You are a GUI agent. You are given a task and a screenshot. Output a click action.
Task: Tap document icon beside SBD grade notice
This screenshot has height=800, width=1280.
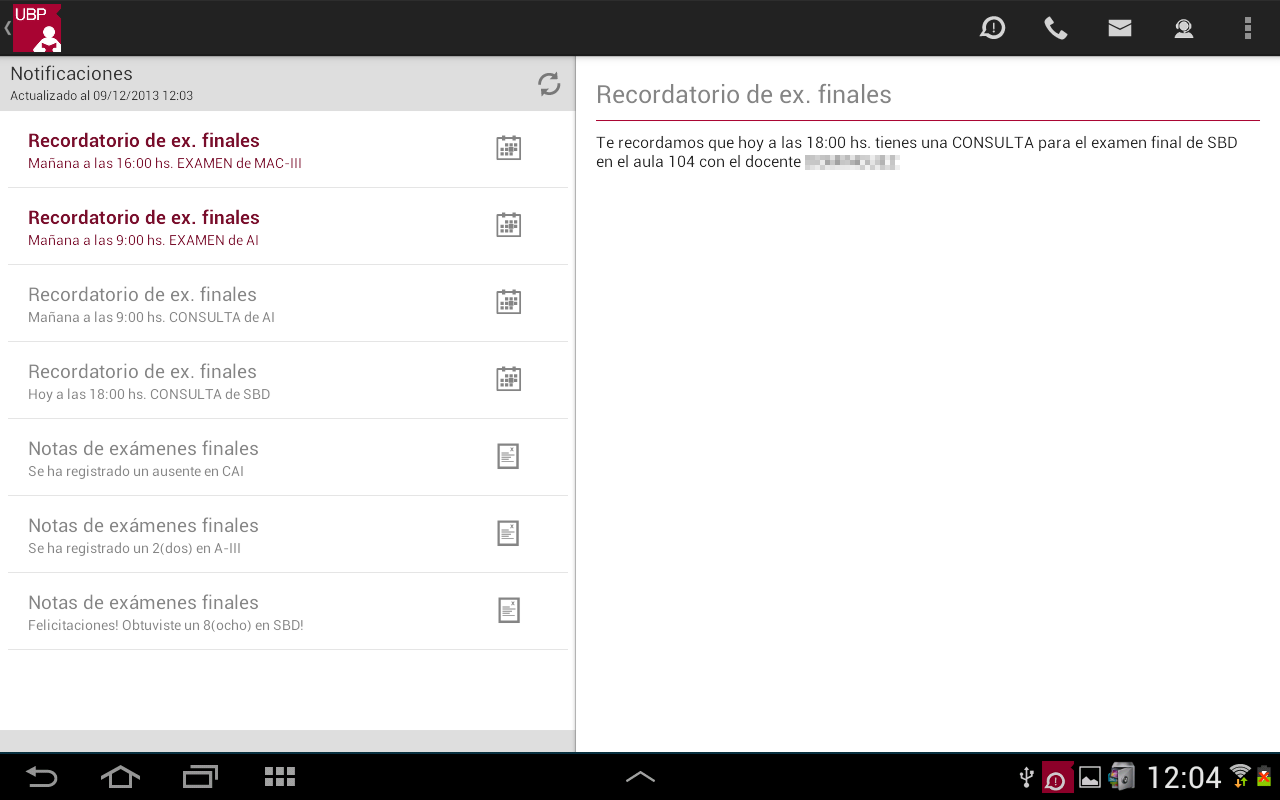[x=509, y=610]
